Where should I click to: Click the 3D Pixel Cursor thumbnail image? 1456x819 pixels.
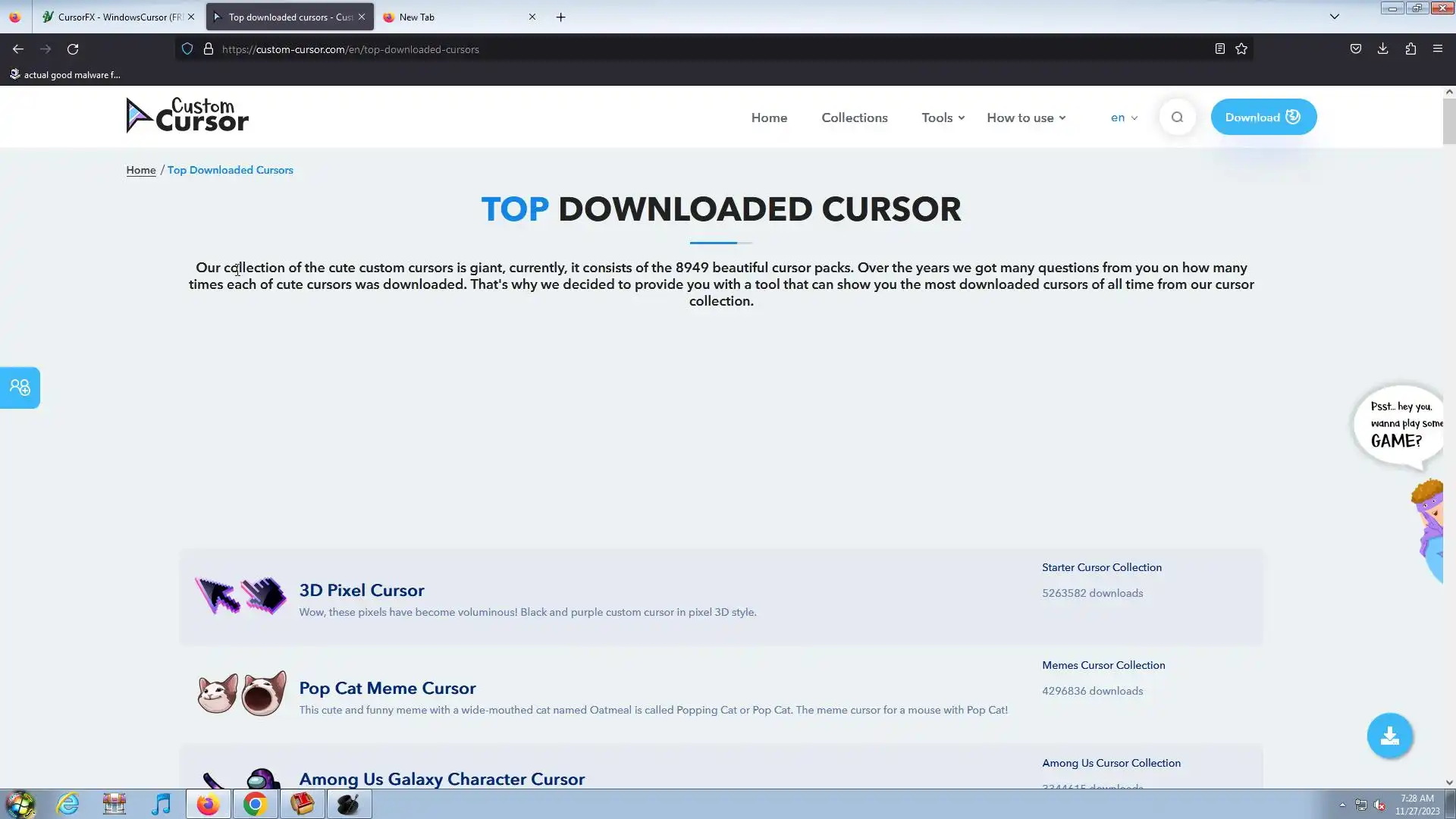[x=240, y=596]
